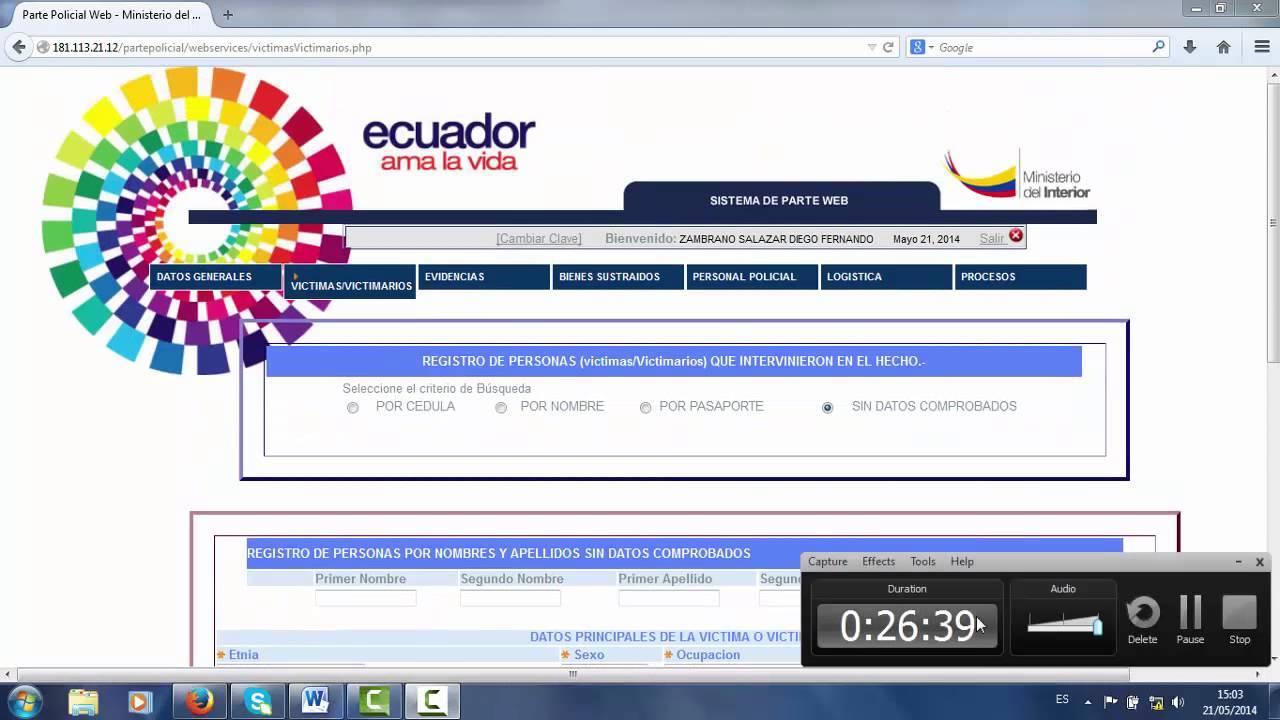Screen dimensions: 1280x720
Task: Click the Cambiar Clave link
Action: tap(538, 239)
